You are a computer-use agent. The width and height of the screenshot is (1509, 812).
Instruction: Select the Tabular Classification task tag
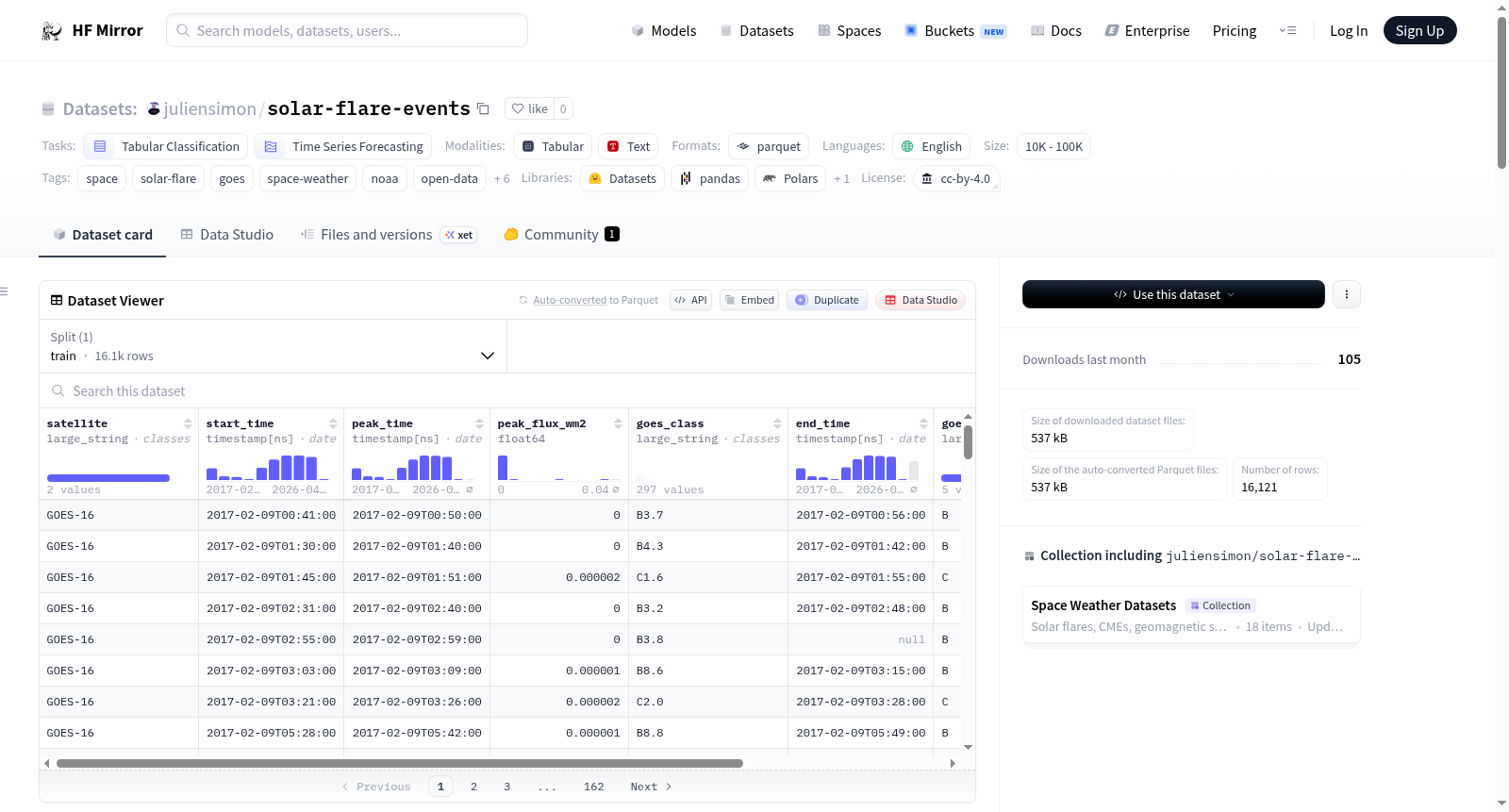point(166,146)
